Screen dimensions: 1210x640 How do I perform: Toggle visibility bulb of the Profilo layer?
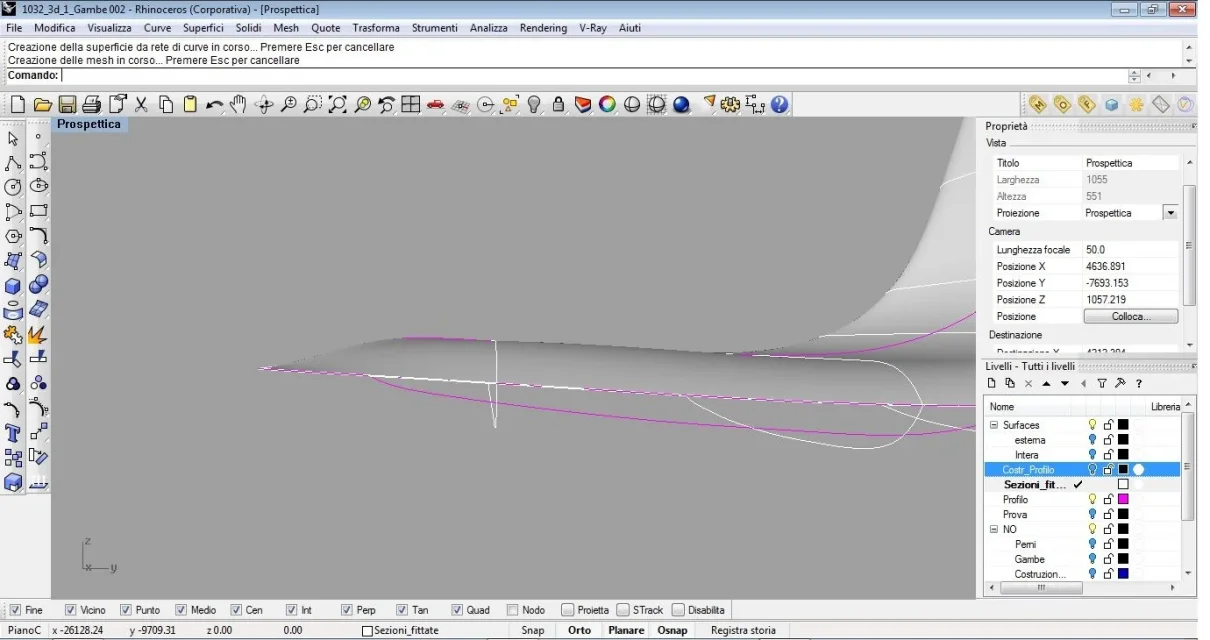[x=1092, y=499]
